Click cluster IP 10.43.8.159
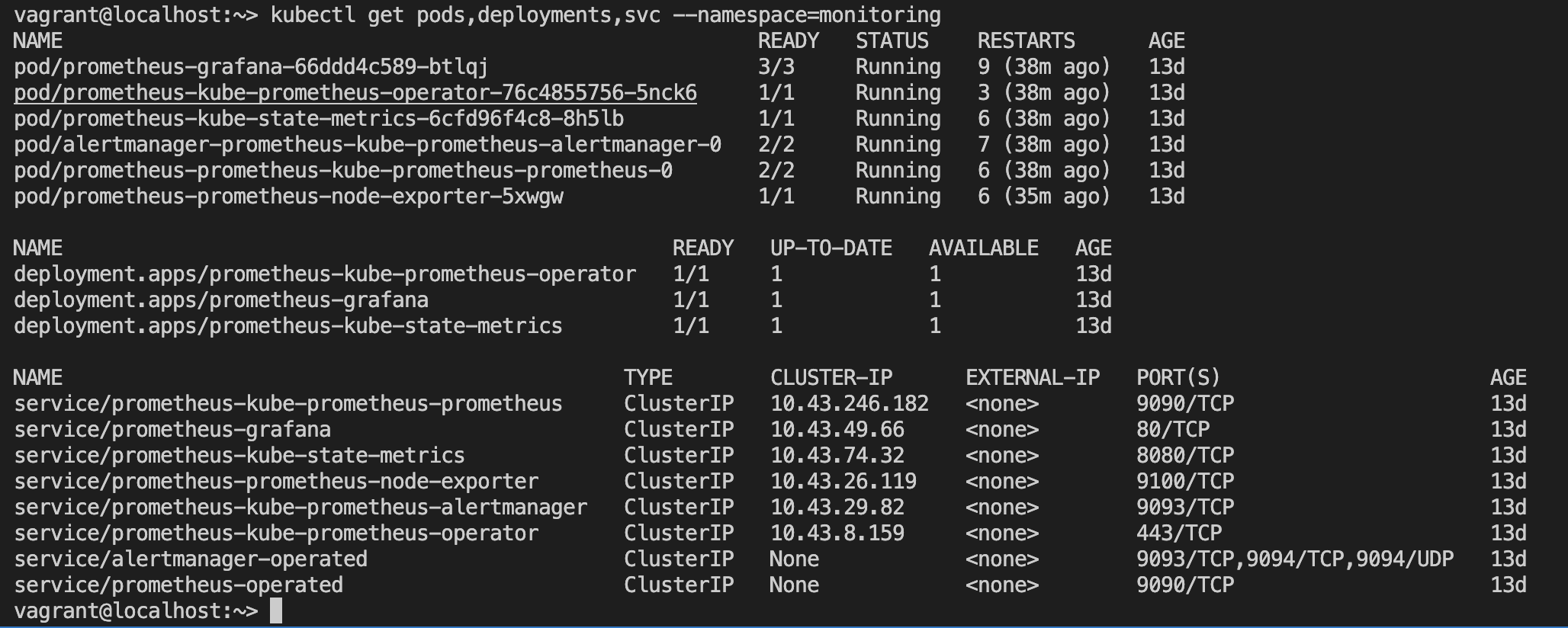 coord(837,533)
